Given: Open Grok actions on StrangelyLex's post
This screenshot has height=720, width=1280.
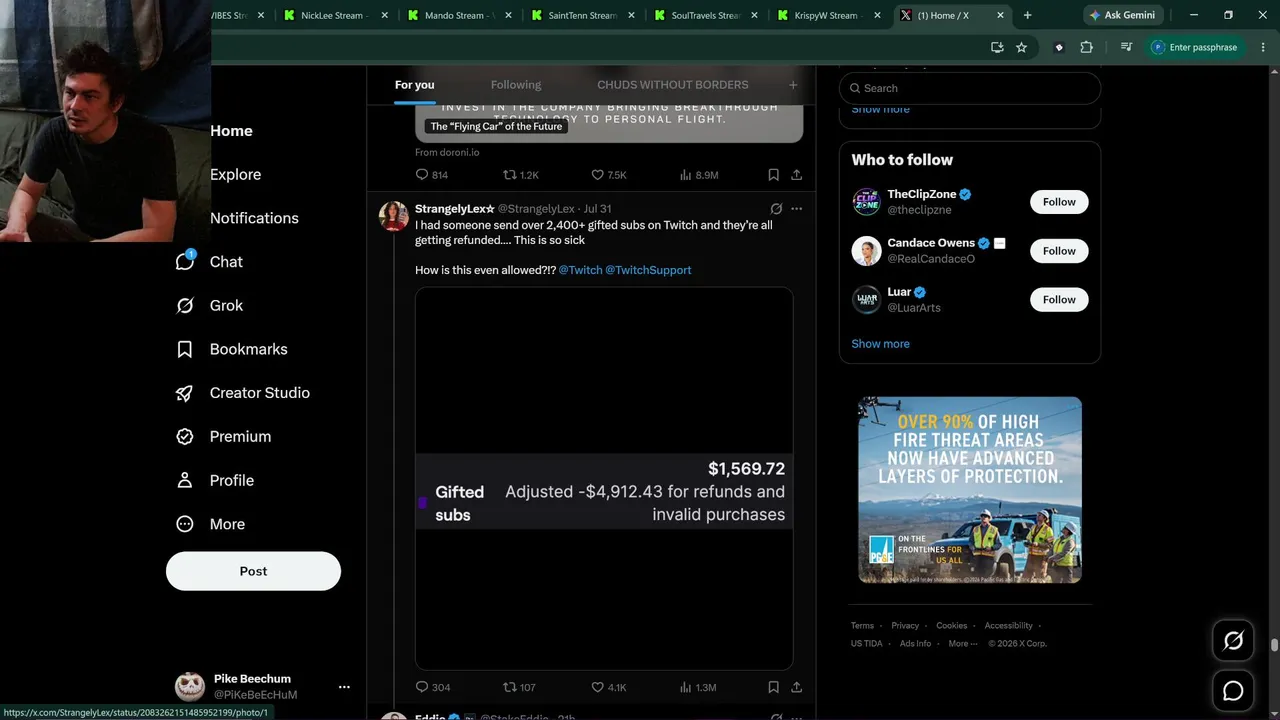Looking at the screenshot, I should tap(776, 209).
